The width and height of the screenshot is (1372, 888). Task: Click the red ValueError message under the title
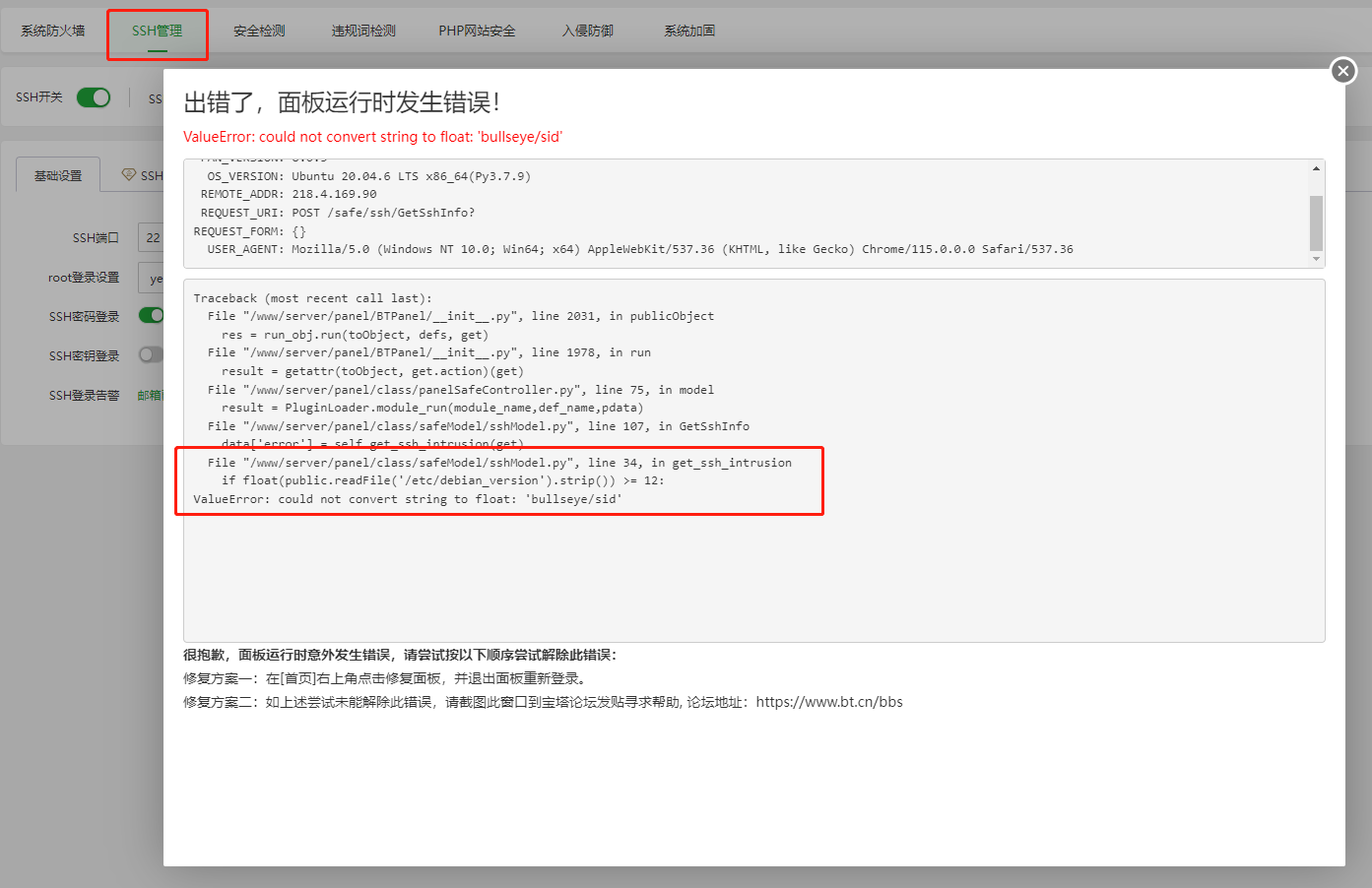click(x=372, y=137)
